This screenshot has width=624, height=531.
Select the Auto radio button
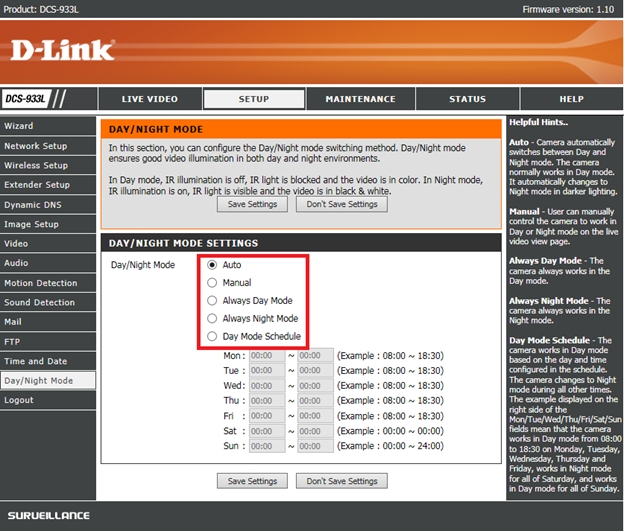pos(211,265)
